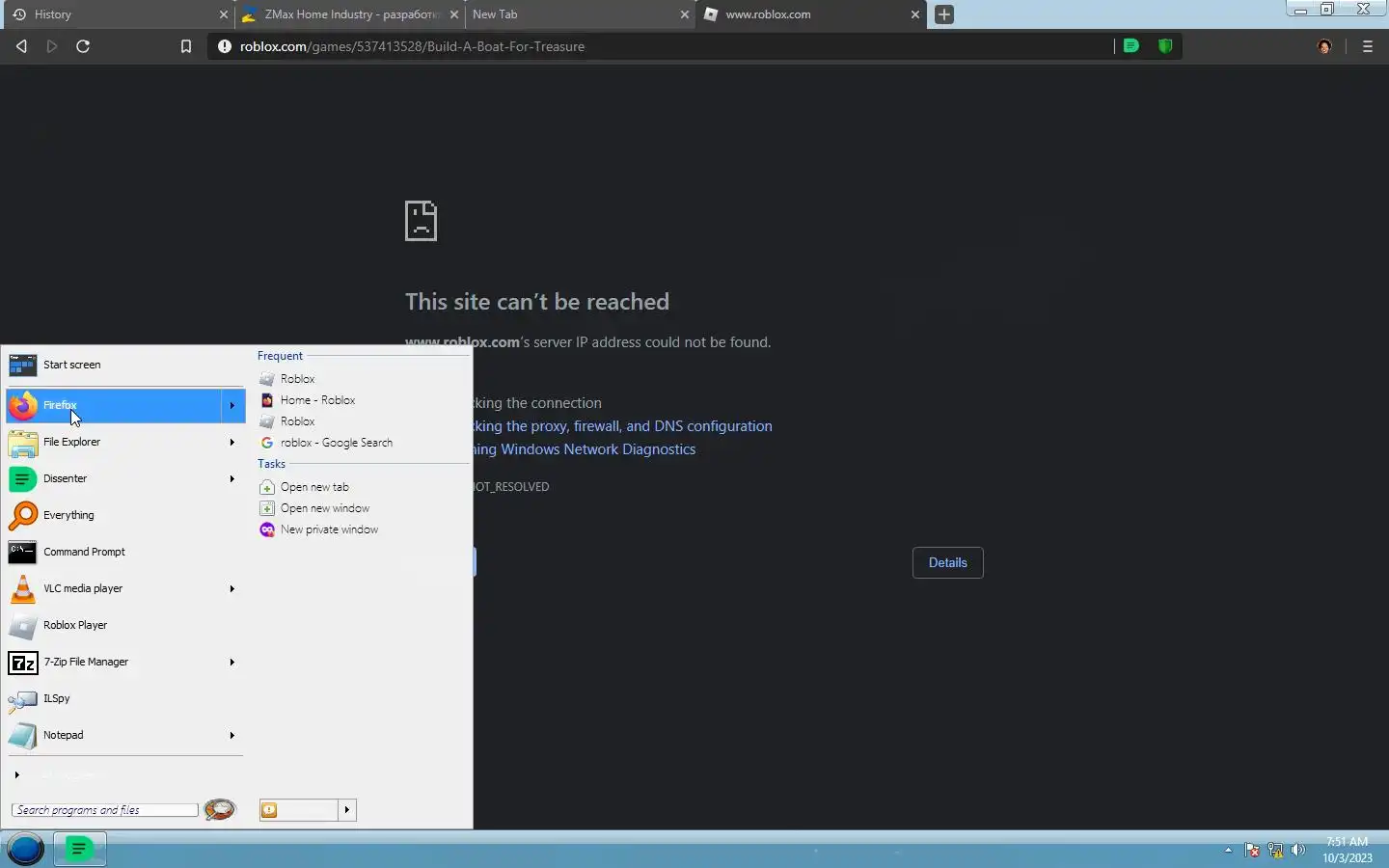This screenshot has height=868, width=1389.
Task: Click the volume speaker tray icon
Action: pos(1298,850)
